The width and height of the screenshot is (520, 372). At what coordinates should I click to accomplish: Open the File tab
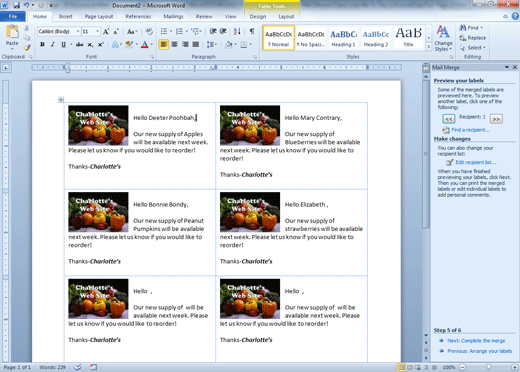(13, 16)
